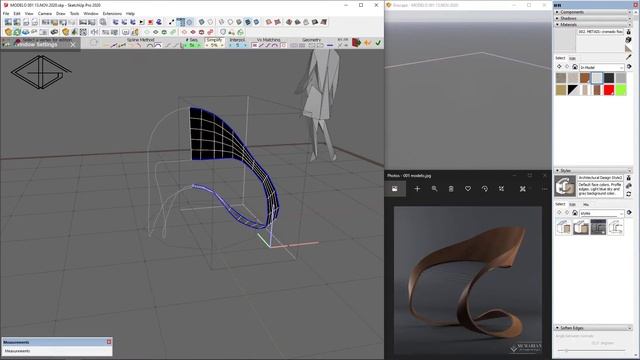
Task: Click the collection view icon in Photos
Action: click(x=395, y=189)
